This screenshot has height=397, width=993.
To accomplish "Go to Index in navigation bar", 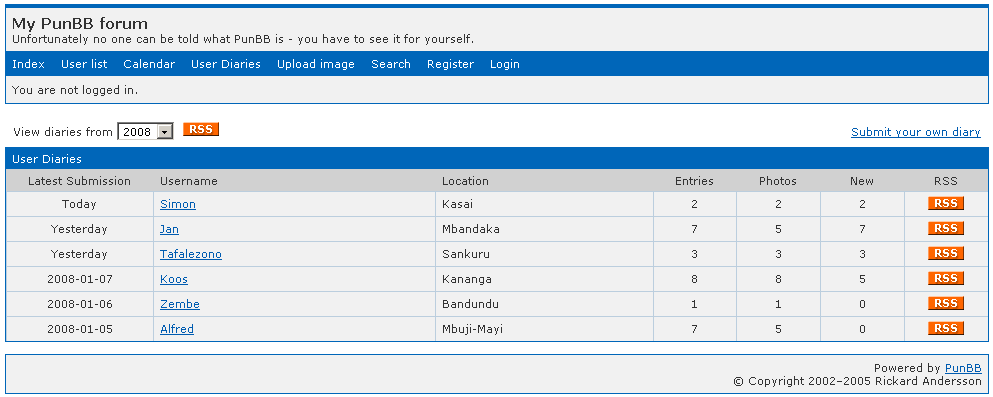I will [x=28, y=64].
